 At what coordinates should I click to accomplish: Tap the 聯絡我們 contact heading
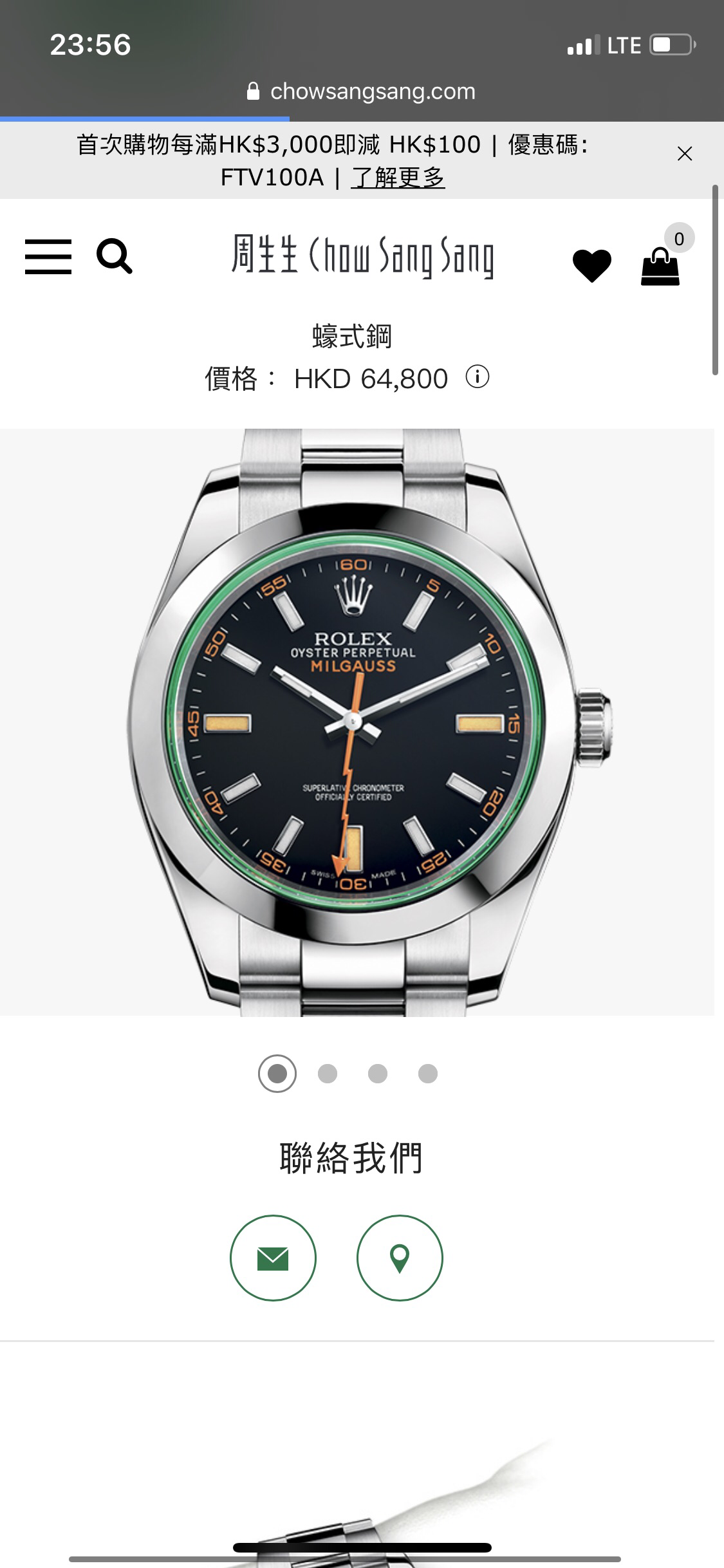351,1159
